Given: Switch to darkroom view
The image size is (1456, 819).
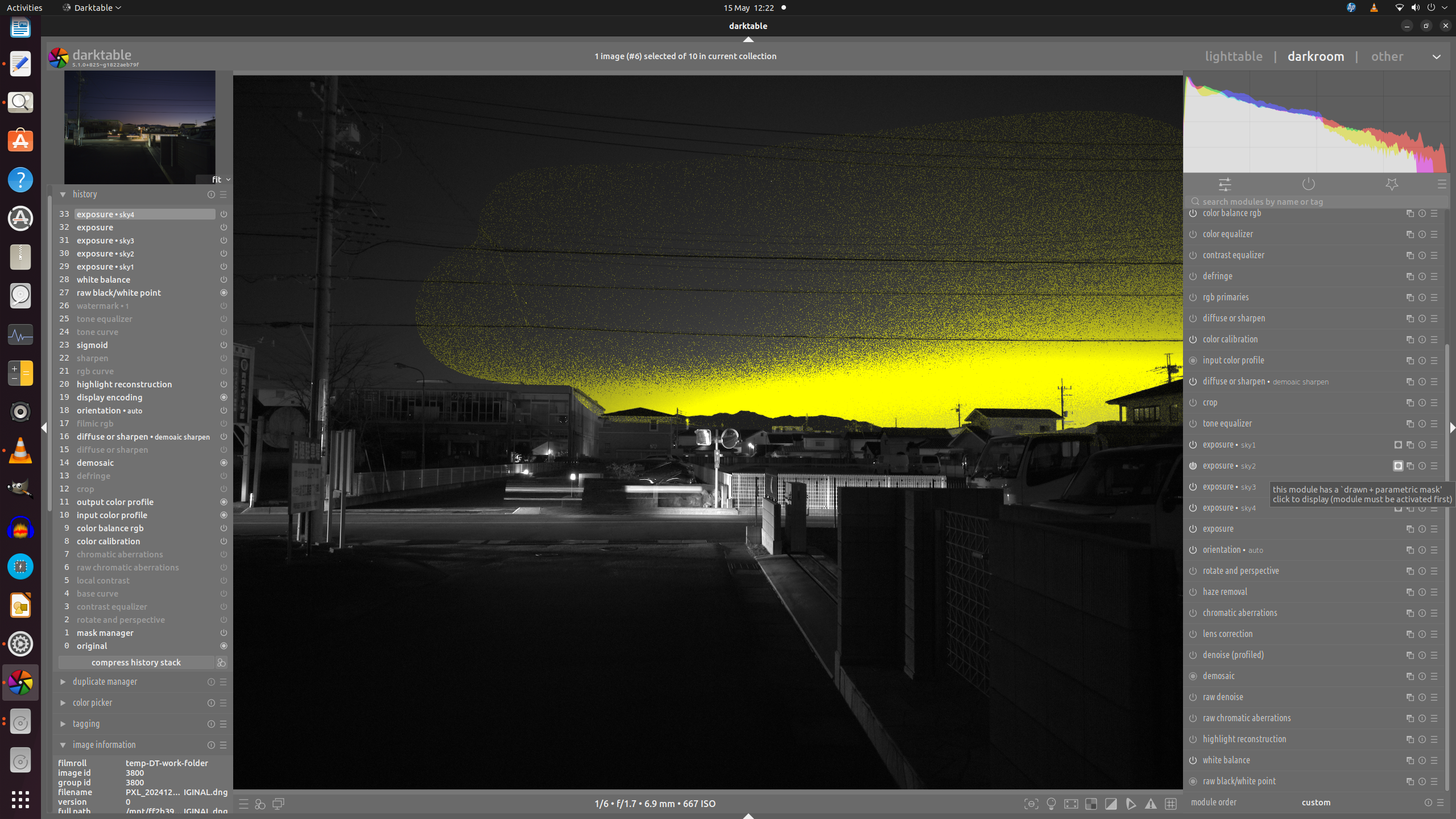Looking at the screenshot, I should 1316,56.
